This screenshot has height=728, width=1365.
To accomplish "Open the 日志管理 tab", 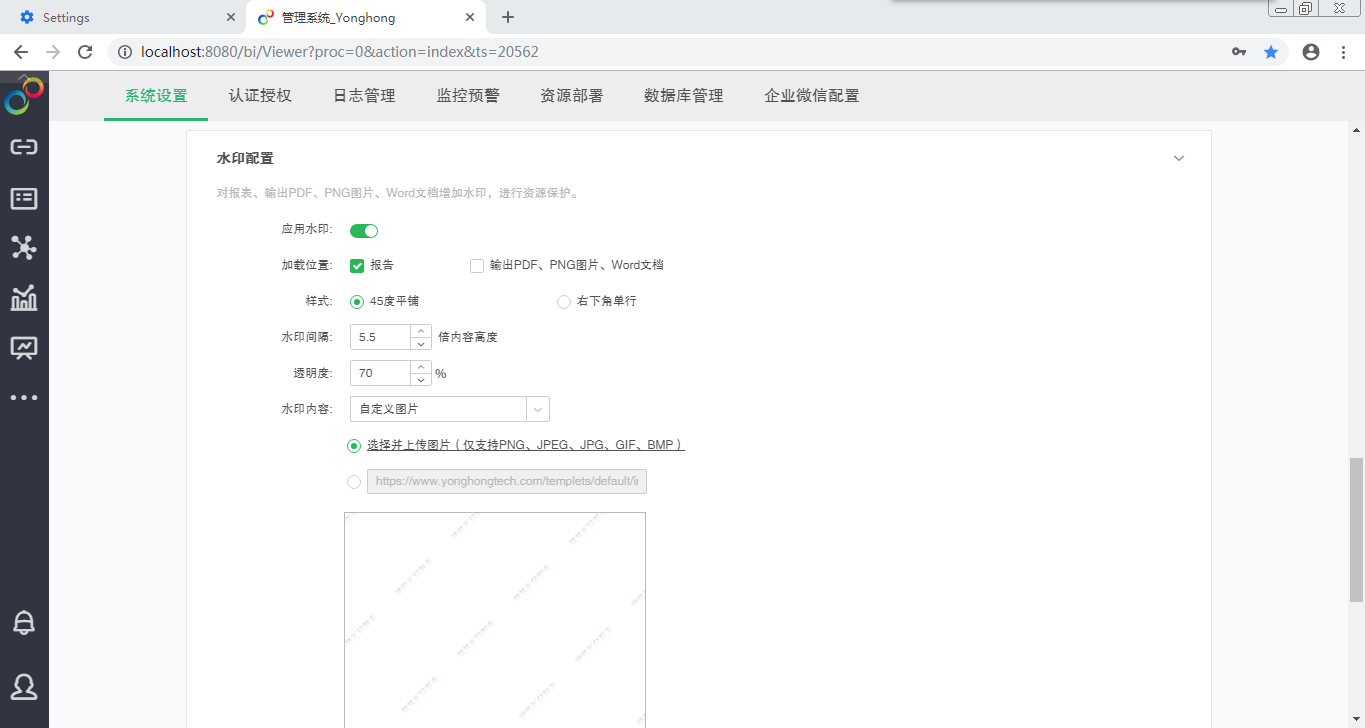I will pos(364,96).
